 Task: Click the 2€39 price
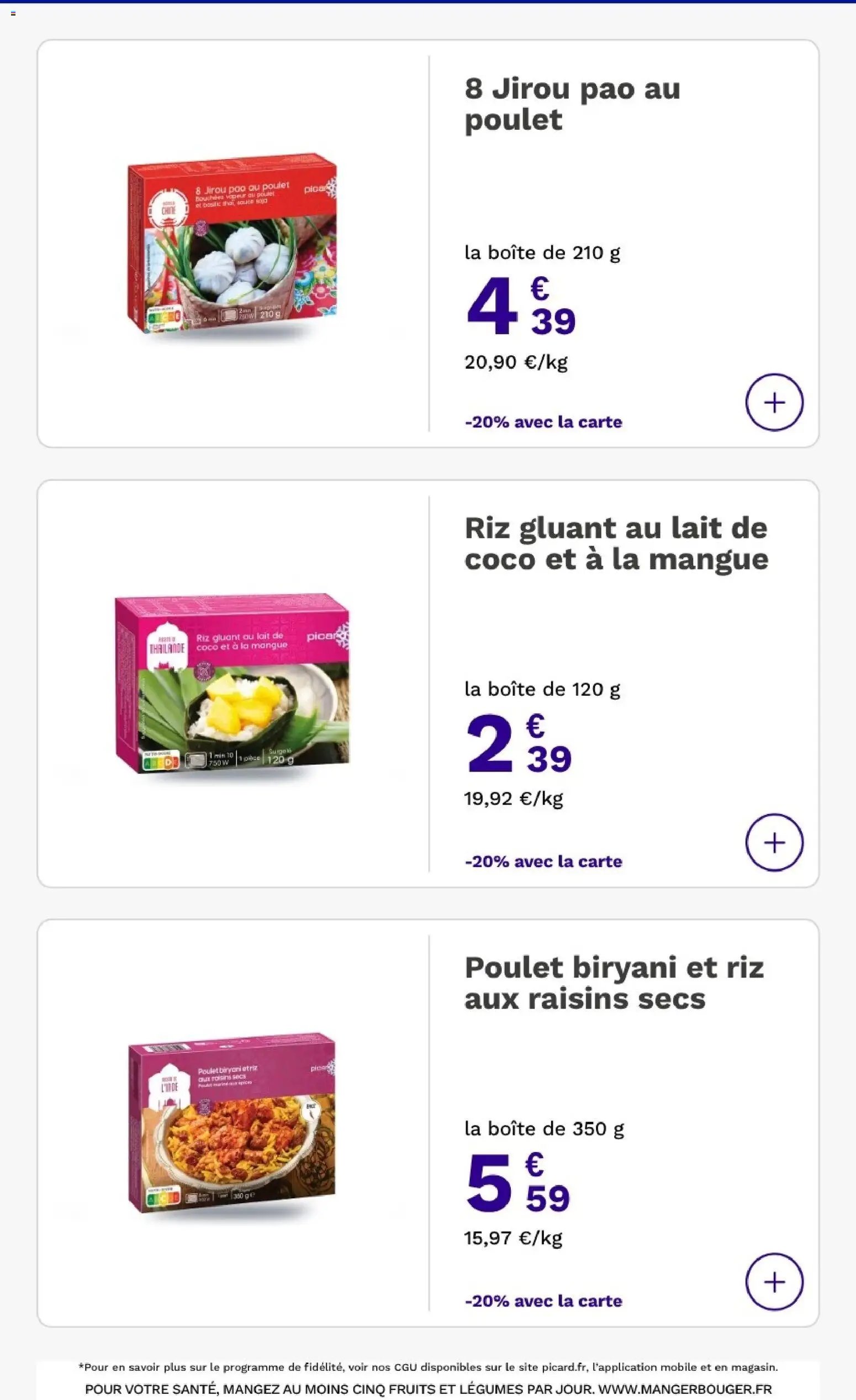click(519, 744)
